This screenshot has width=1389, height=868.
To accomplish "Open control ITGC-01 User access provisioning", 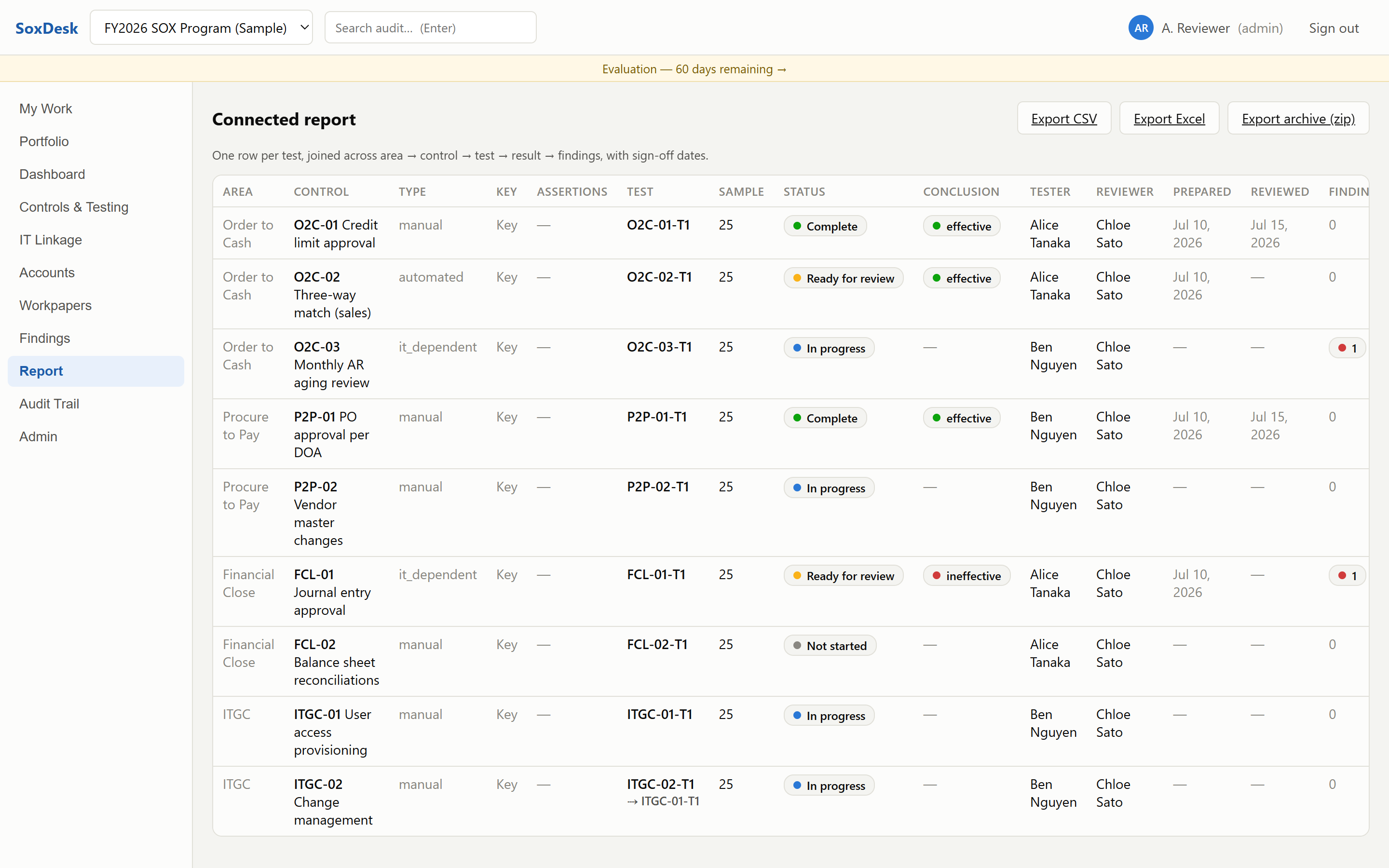I will [x=332, y=732].
